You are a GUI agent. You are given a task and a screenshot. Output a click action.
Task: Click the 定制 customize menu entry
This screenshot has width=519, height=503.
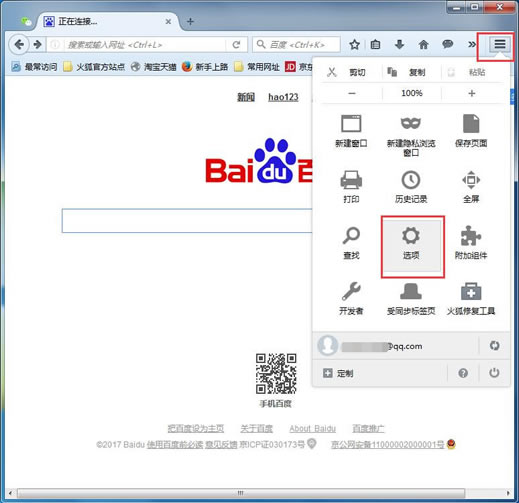(x=338, y=373)
